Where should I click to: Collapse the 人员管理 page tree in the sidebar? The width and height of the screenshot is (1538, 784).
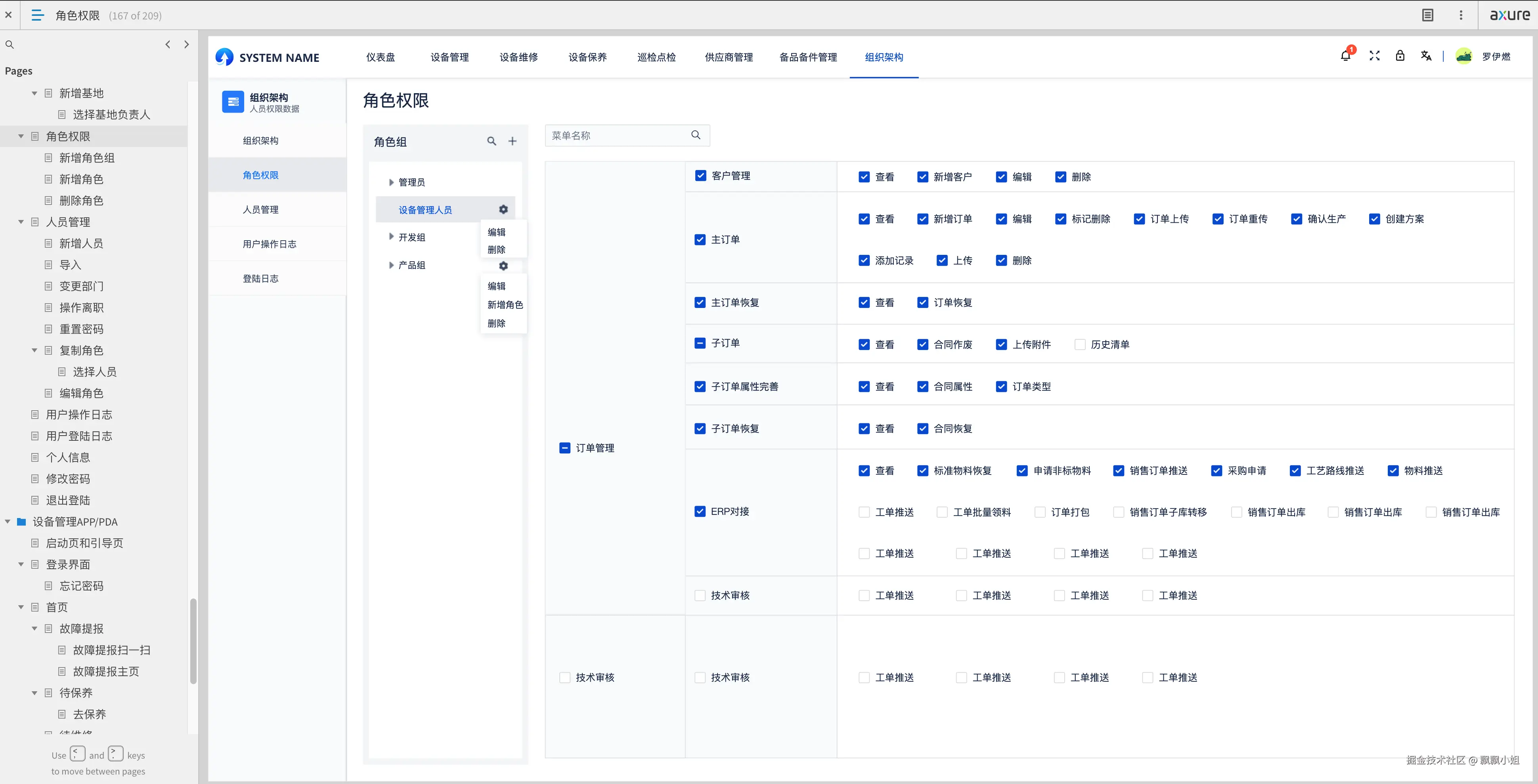[21, 222]
